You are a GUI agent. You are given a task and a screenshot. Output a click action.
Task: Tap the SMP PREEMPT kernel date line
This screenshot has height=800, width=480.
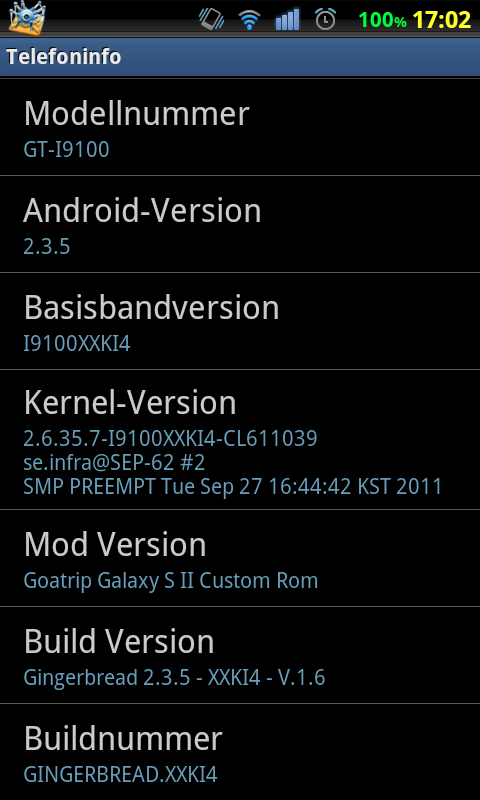pos(233,486)
